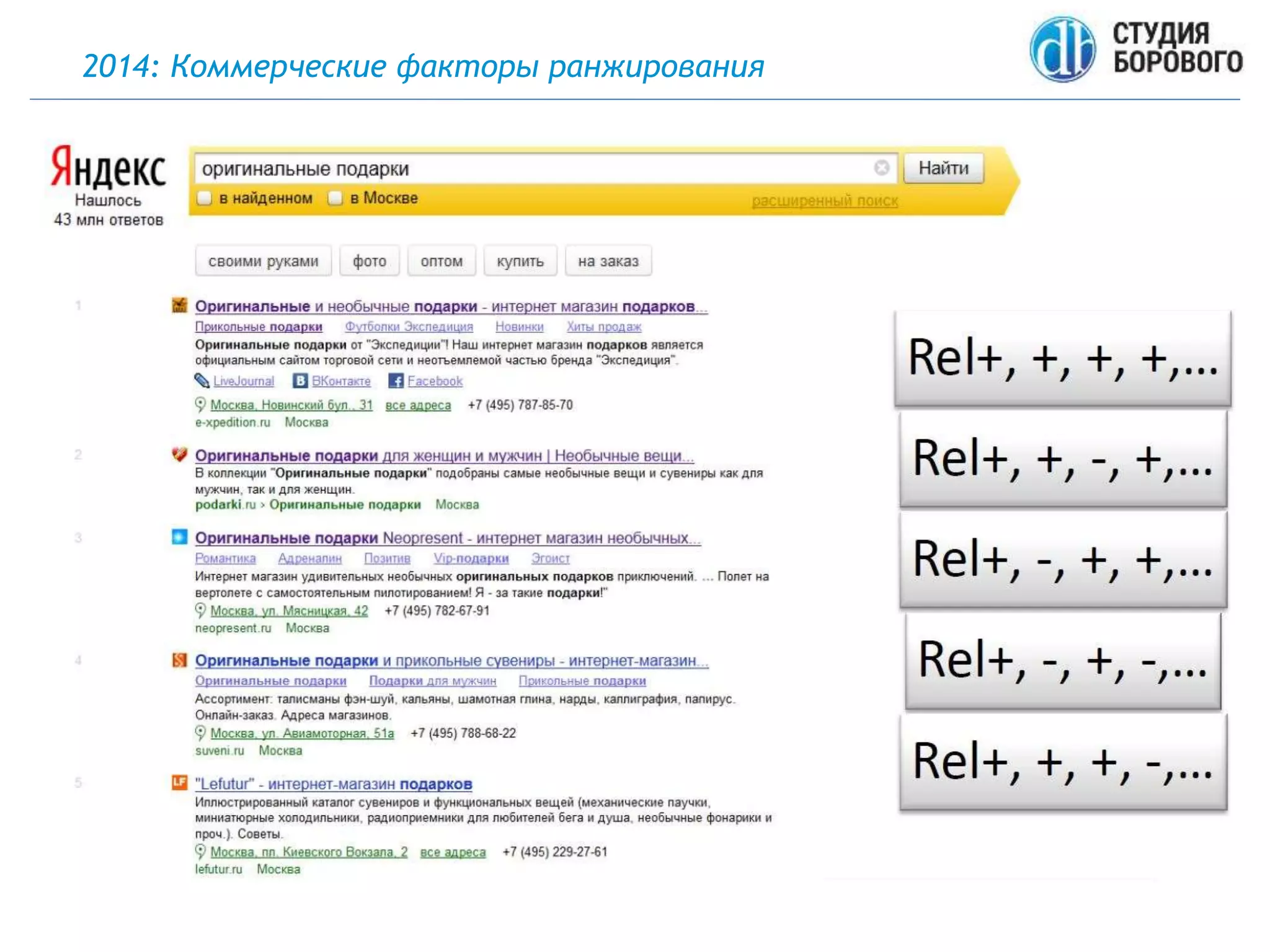This screenshot has width=1270, height=952.
Task: Select the 'своими руками' suggestion
Action: click(x=264, y=261)
